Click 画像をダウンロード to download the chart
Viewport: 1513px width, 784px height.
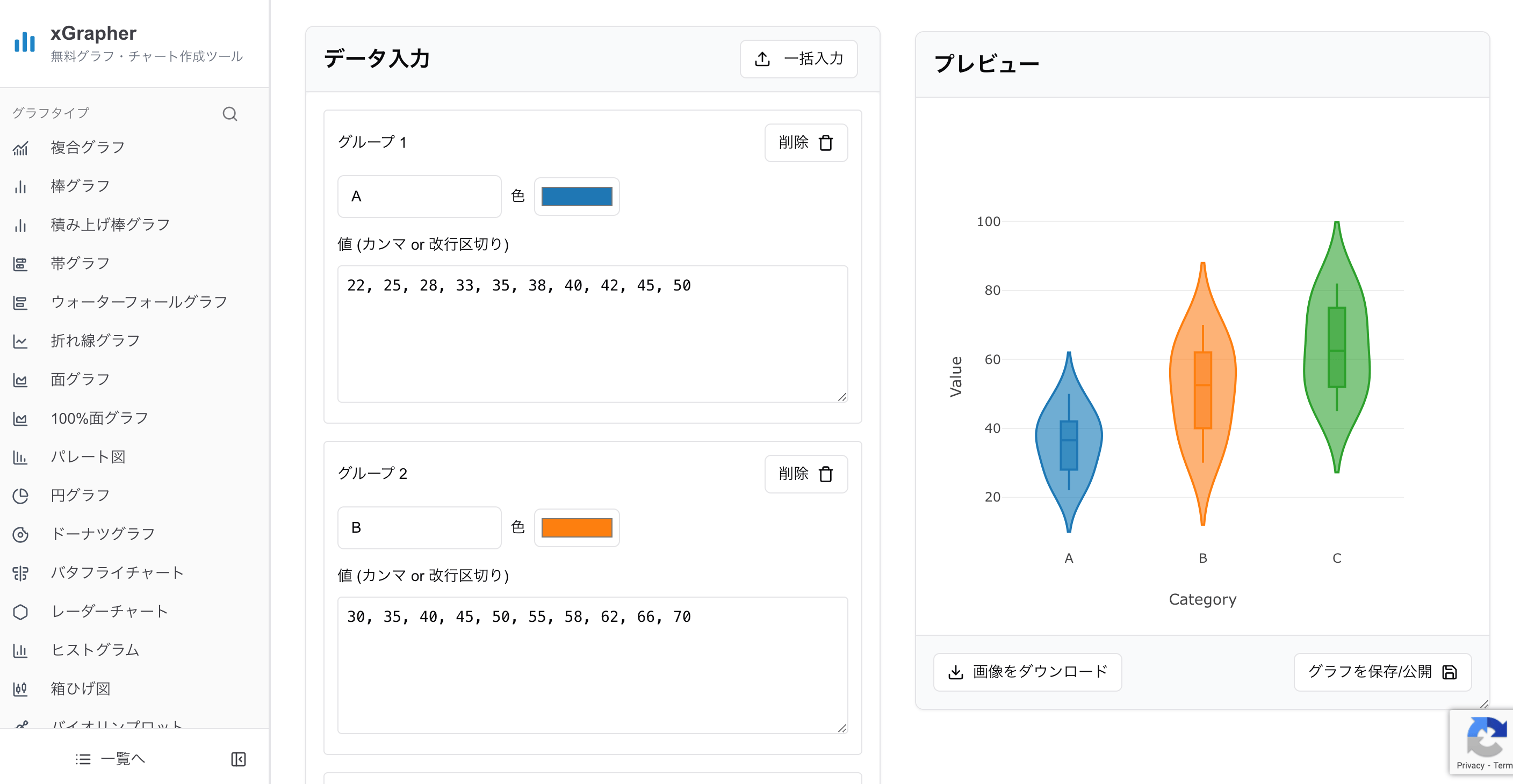click(x=1027, y=672)
